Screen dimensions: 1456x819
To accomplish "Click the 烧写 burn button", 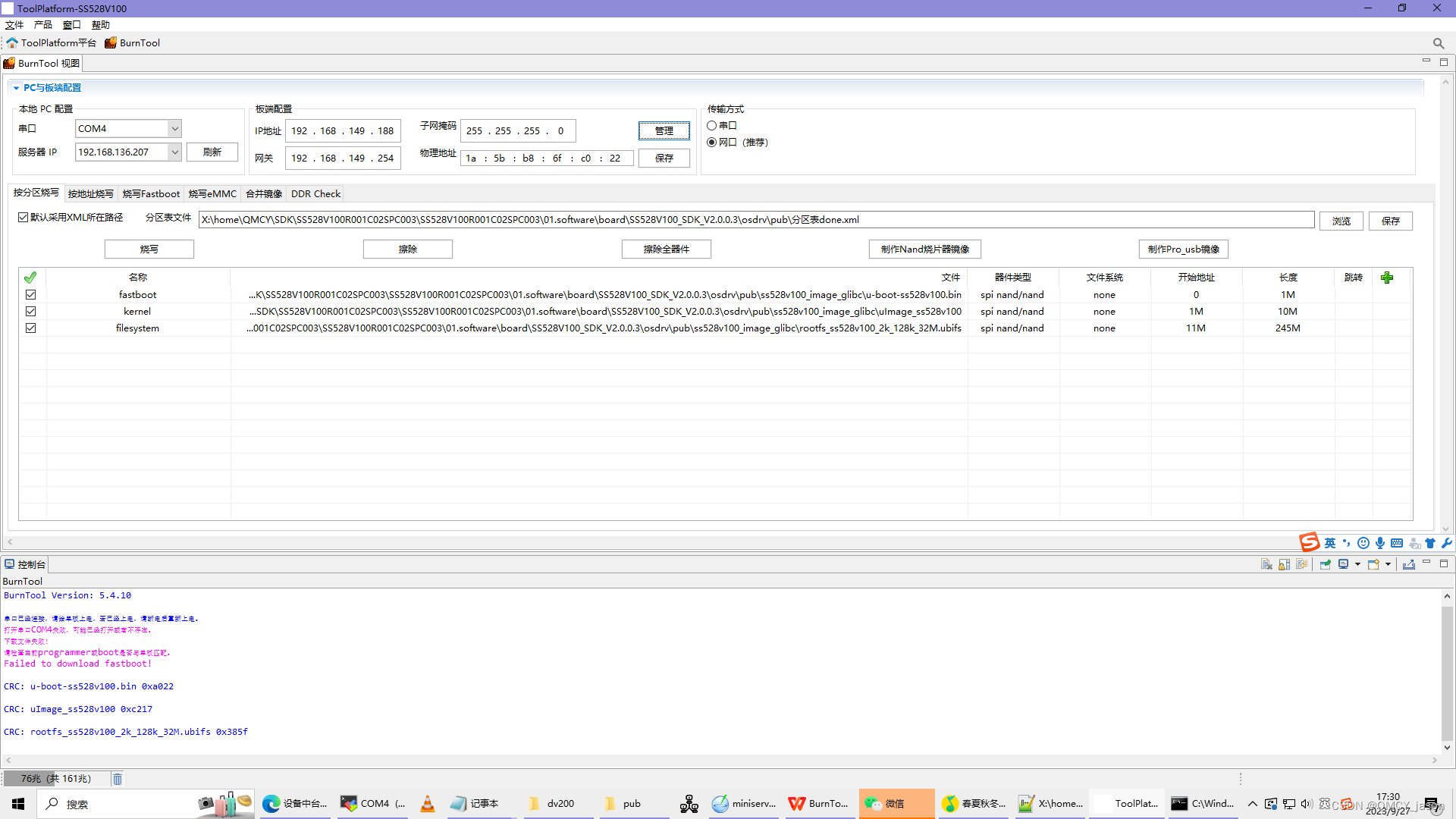I will (149, 249).
